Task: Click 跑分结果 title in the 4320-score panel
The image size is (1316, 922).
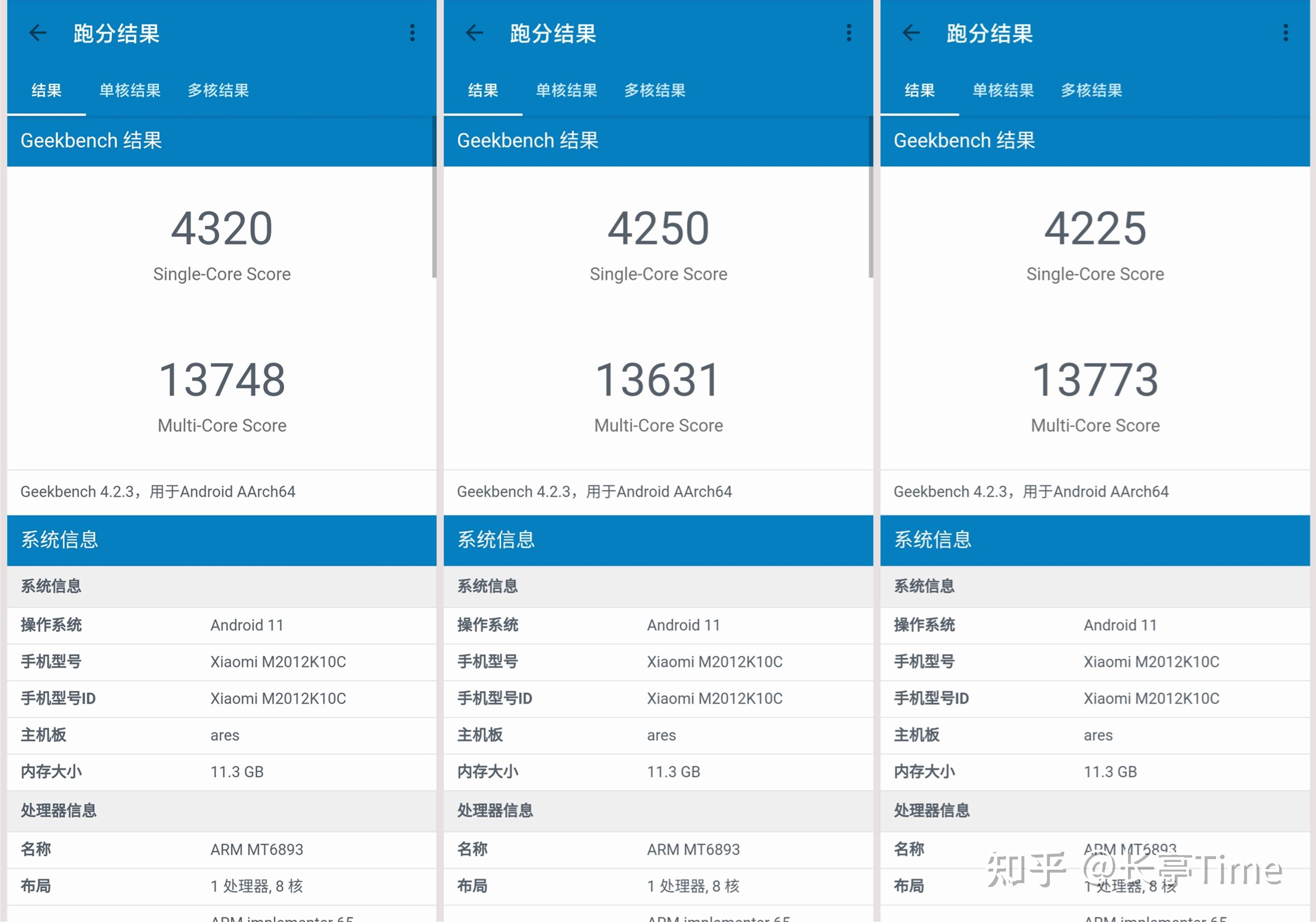Action: [x=116, y=33]
